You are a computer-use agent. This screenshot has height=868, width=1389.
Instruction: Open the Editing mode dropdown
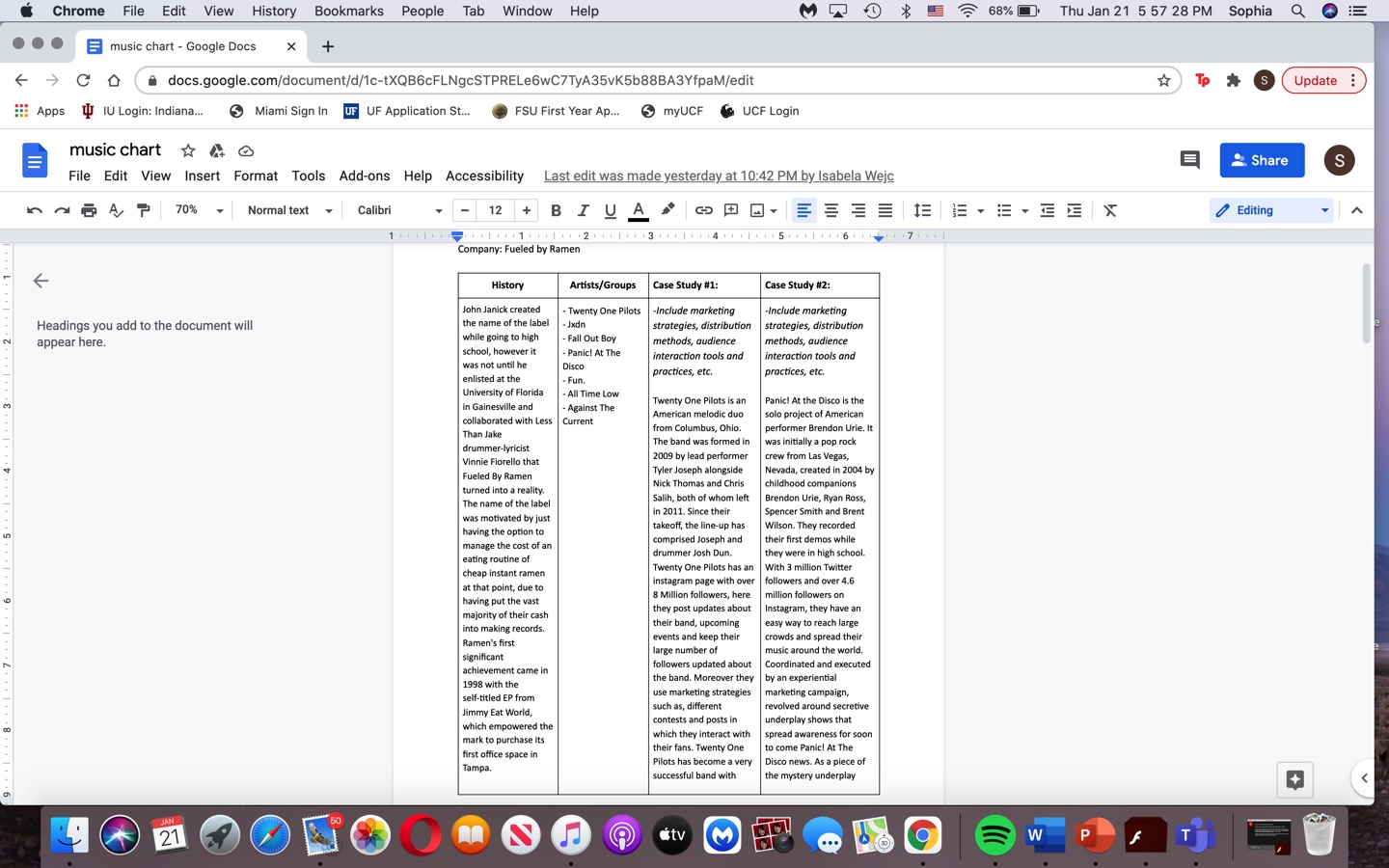click(x=1271, y=210)
